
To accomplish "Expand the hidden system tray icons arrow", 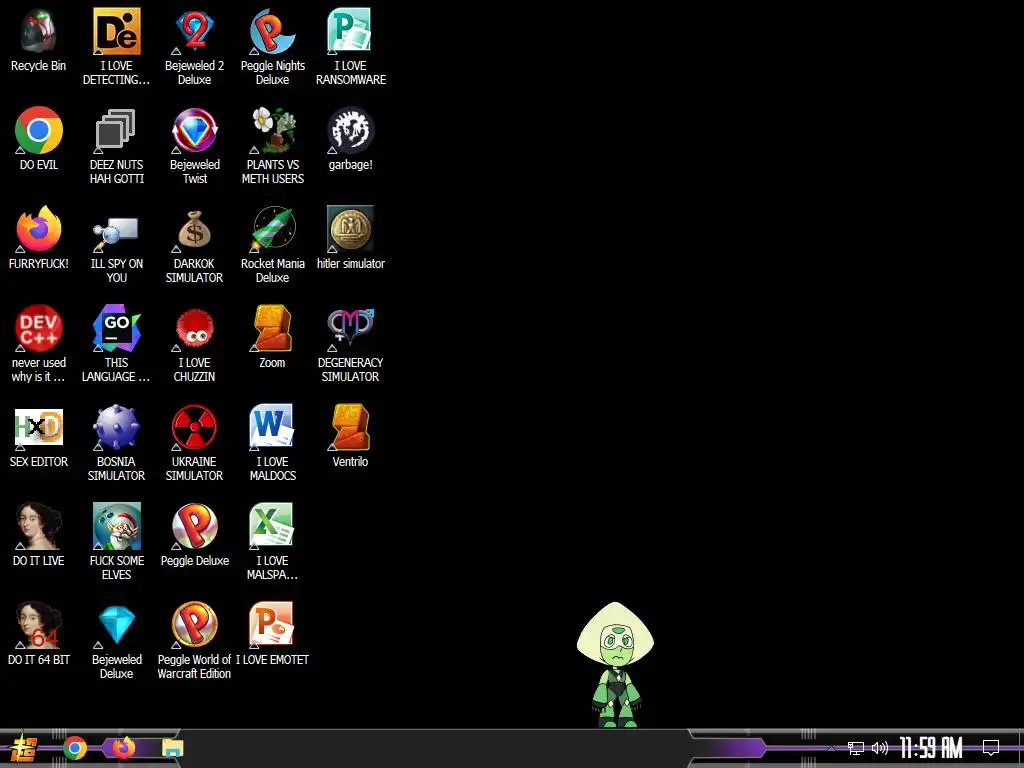I will click(x=831, y=748).
